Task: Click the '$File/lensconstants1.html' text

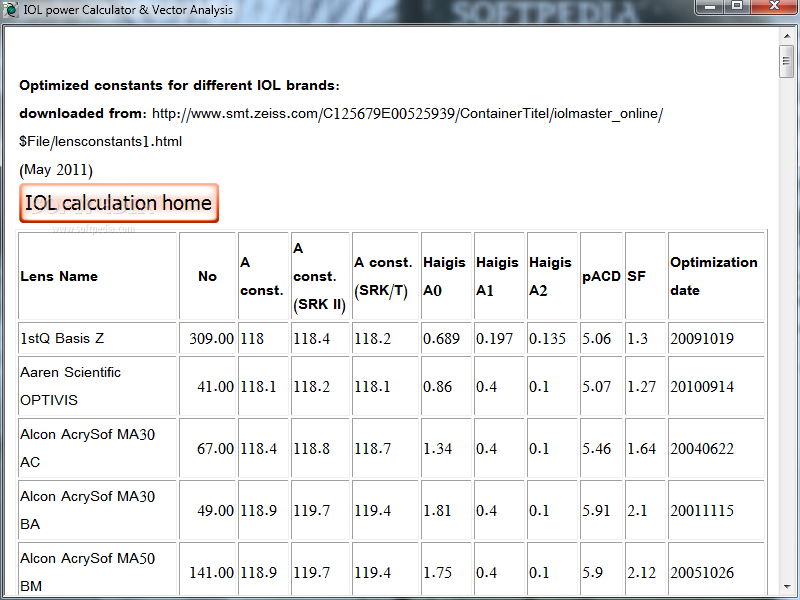Action: [101, 141]
